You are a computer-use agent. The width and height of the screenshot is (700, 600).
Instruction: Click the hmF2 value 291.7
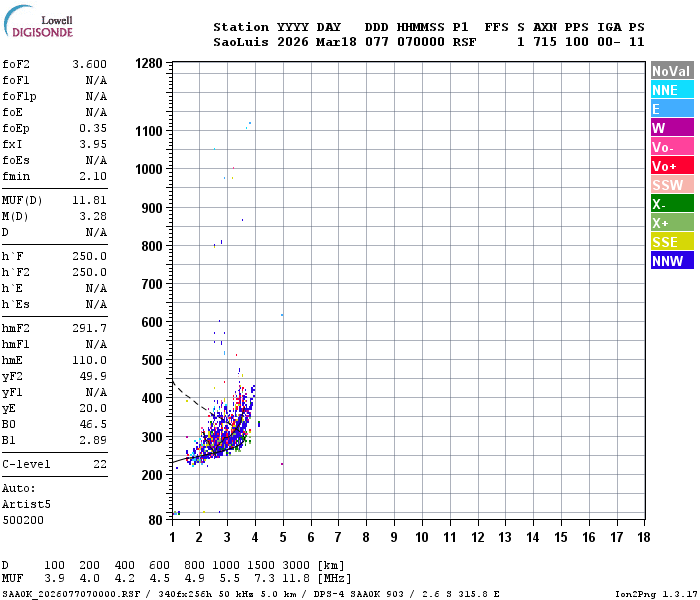90,328
